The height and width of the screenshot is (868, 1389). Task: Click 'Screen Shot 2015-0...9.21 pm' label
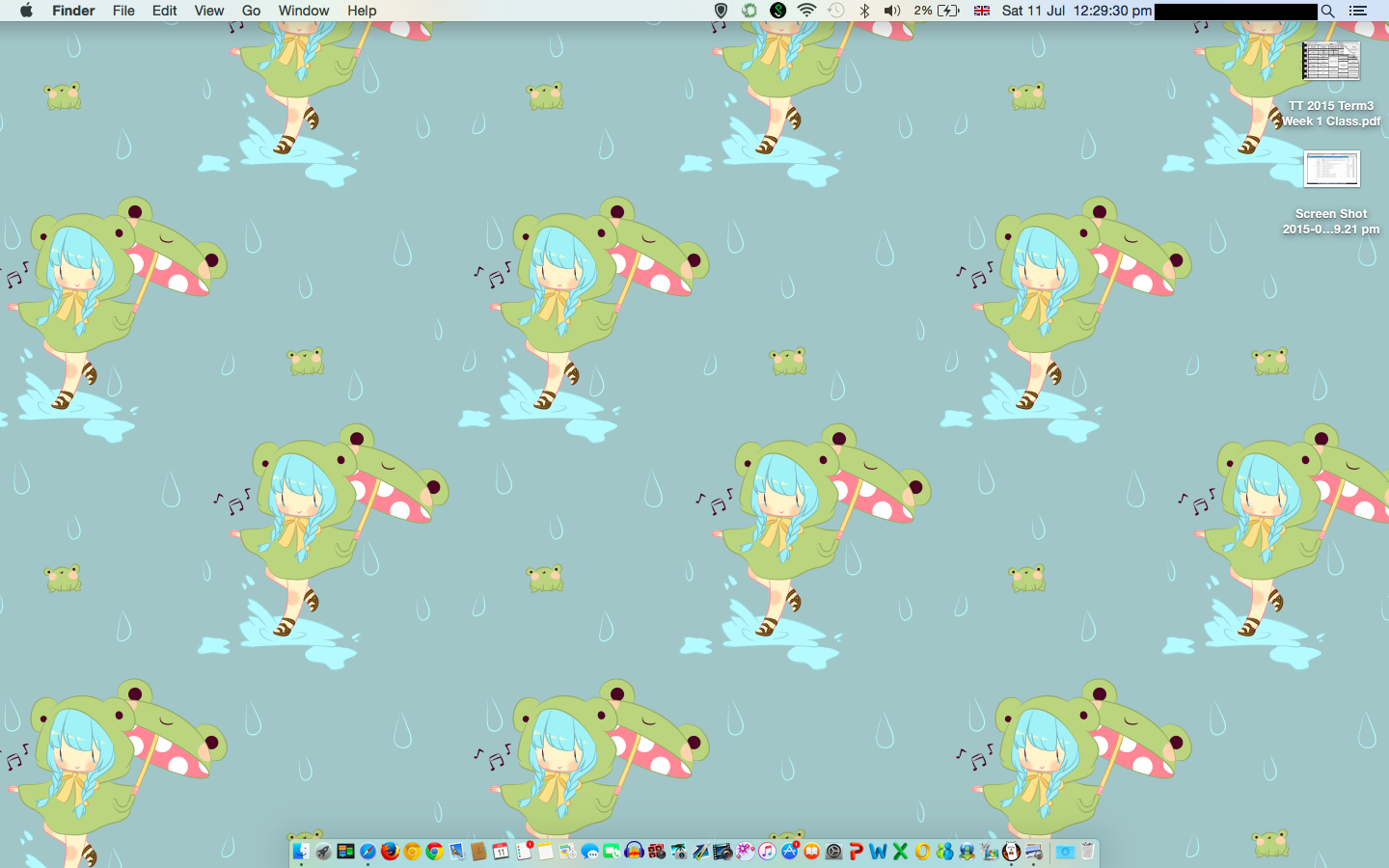(x=1331, y=222)
